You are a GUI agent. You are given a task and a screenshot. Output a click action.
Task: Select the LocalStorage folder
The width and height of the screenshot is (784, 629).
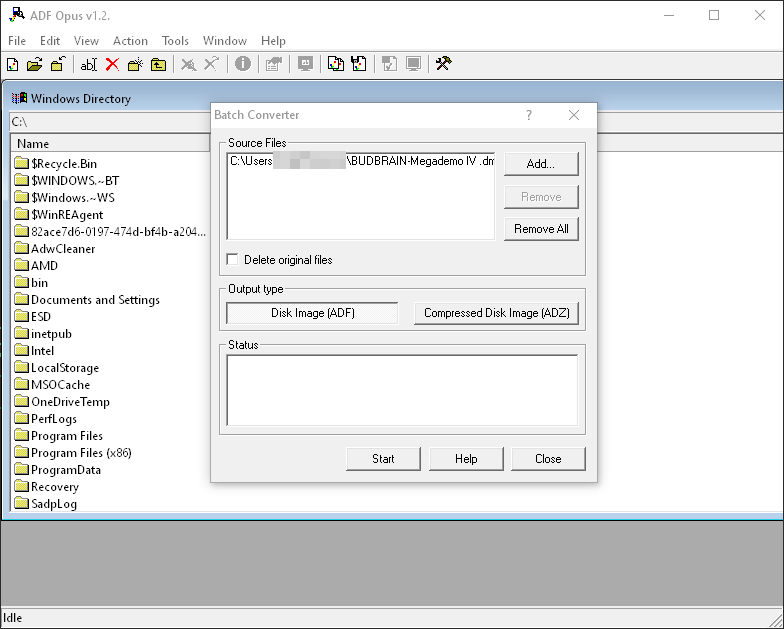pyautogui.click(x=56, y=368)
